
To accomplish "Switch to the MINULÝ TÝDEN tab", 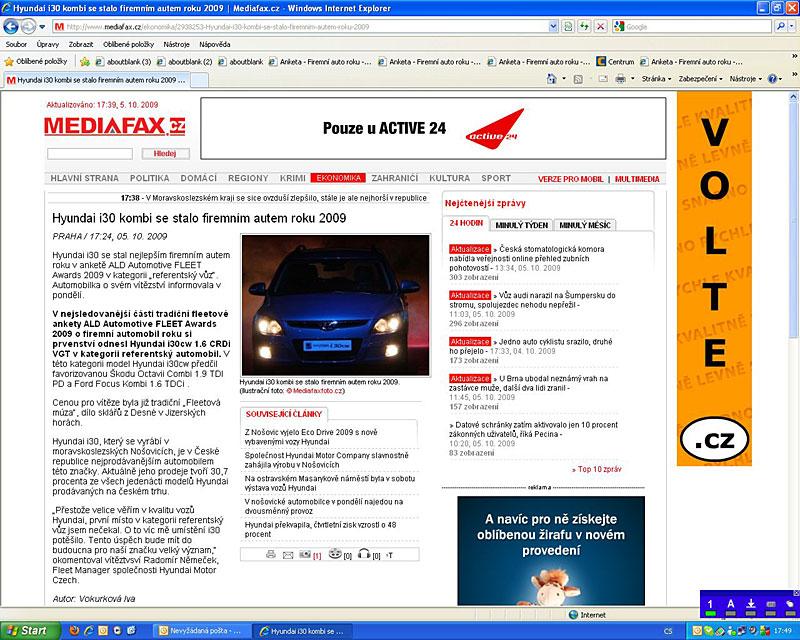I will (x=521, y=225).
